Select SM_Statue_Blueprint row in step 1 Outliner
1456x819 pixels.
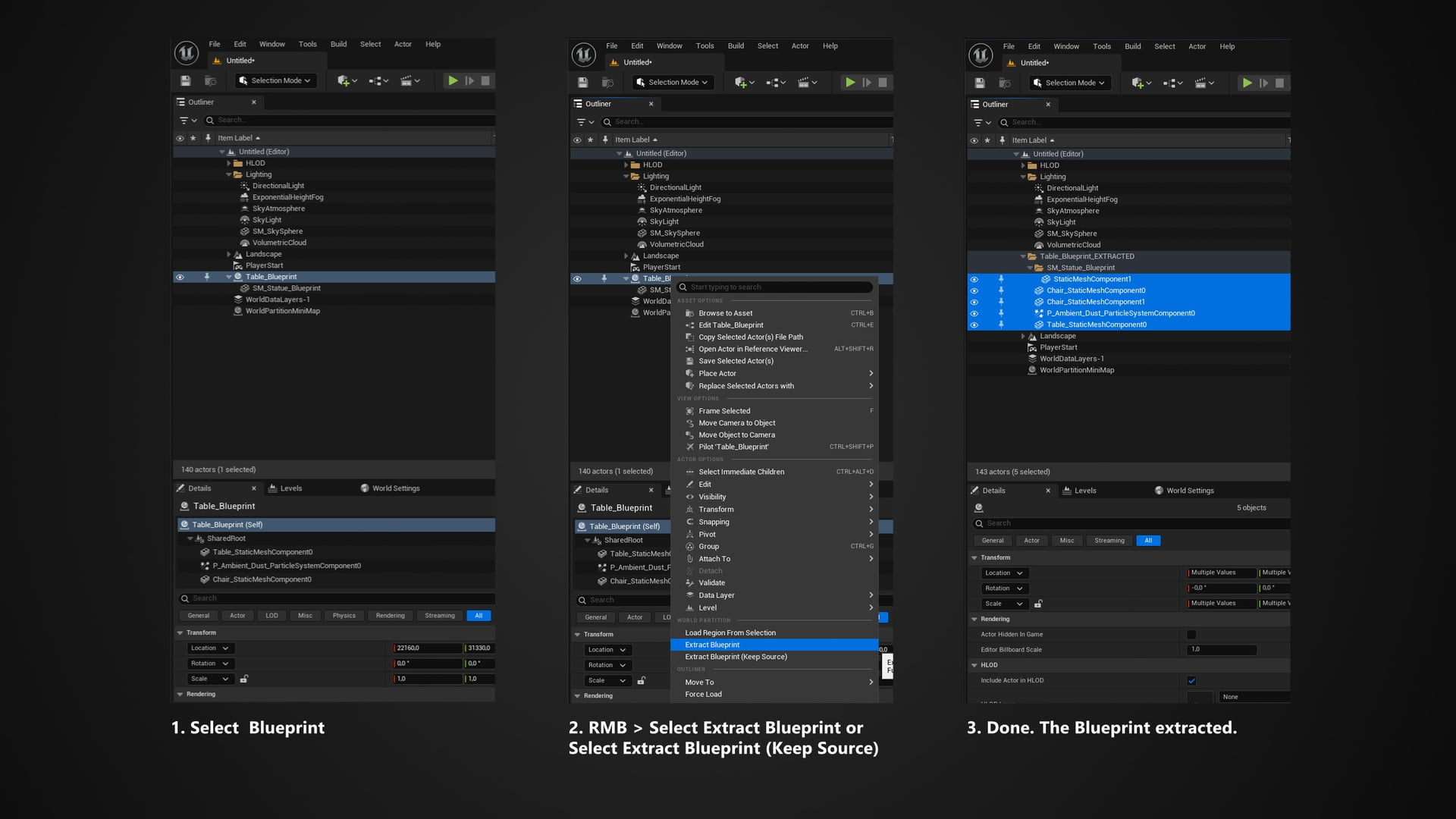[334, 288]
